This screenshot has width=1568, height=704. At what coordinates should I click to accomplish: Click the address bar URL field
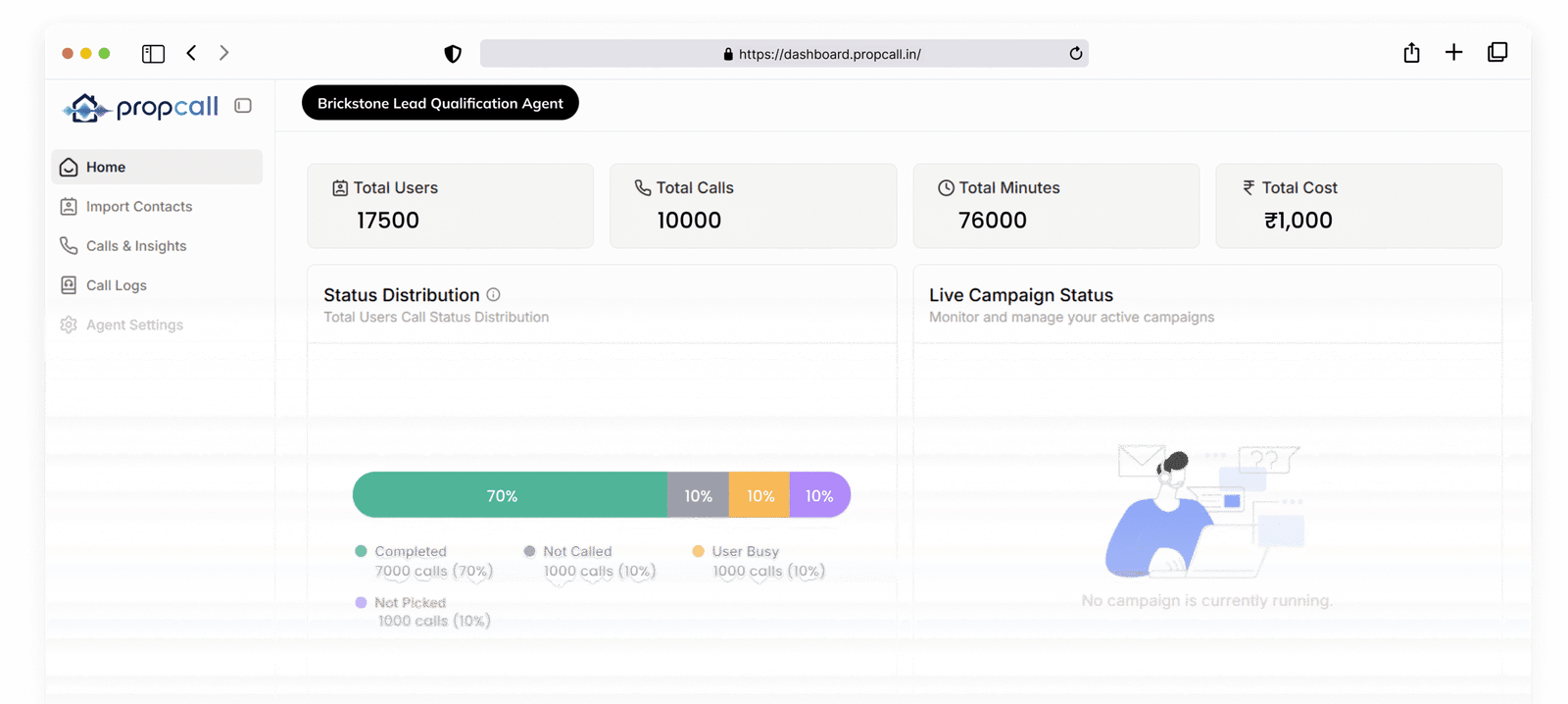point(784,54)
